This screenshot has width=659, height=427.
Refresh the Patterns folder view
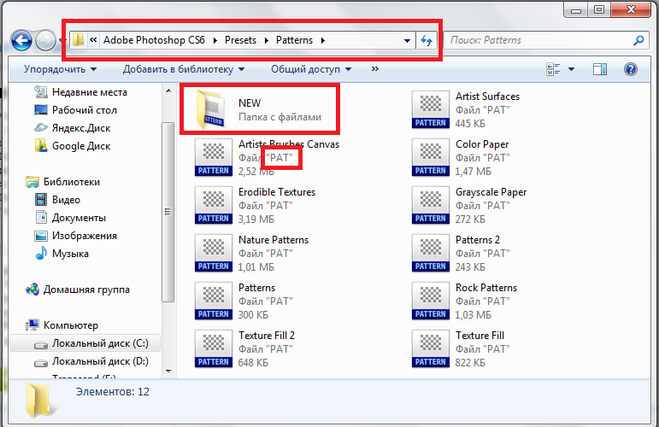[426, 40]
